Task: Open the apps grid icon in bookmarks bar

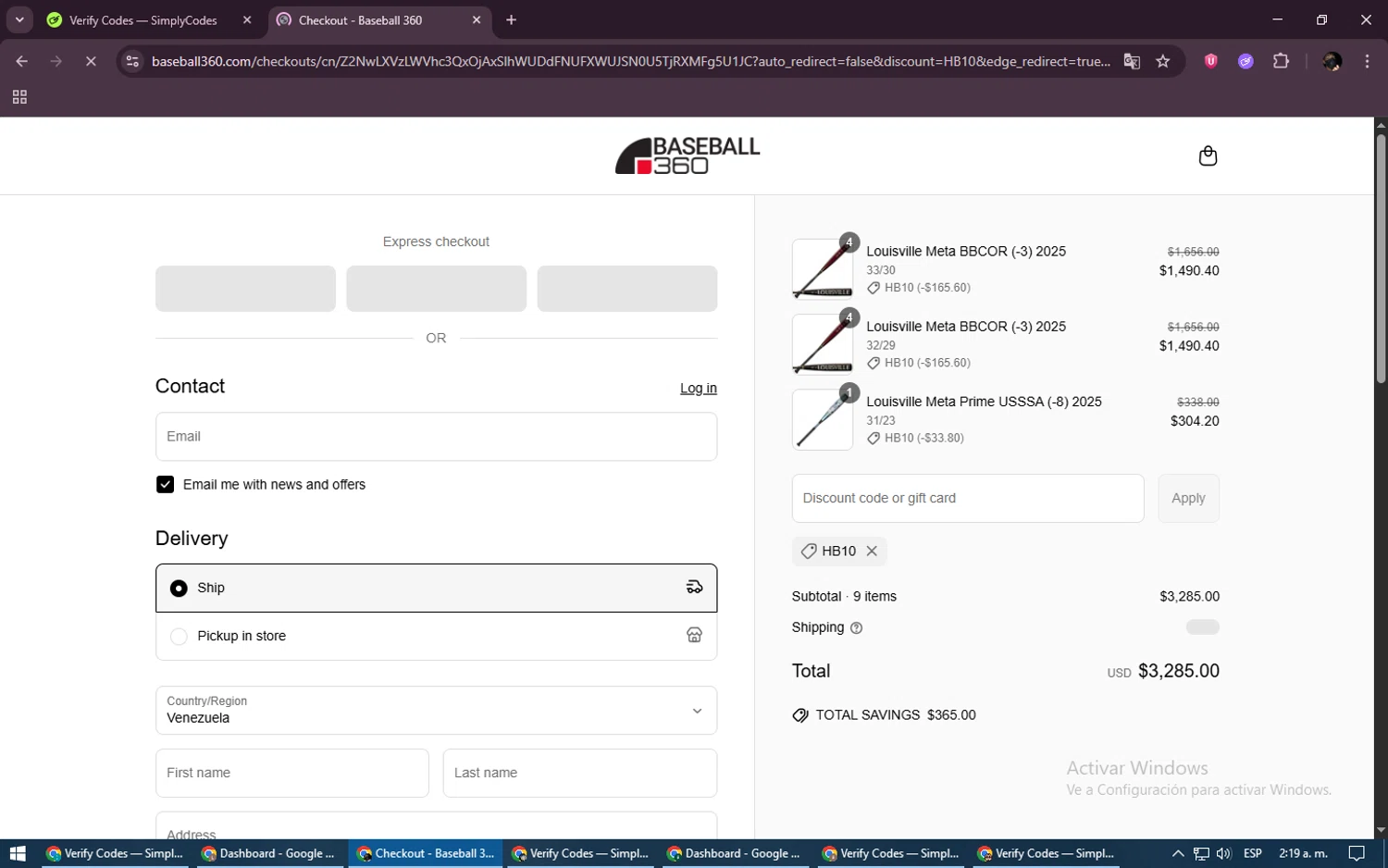Action: [19, 97]
